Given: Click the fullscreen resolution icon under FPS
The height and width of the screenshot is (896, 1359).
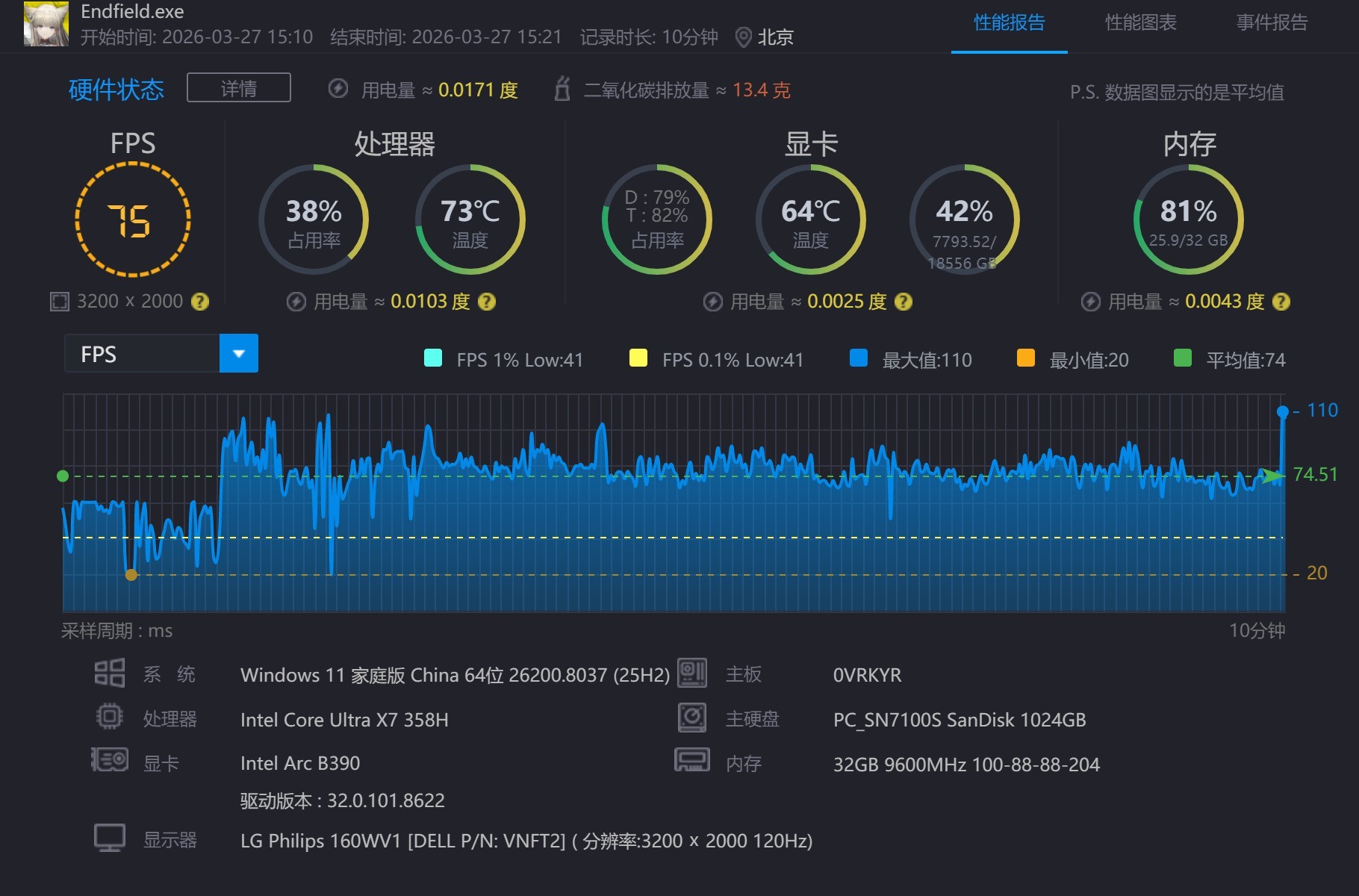Looking at the screenshot, I should pyautogui.click(x=59, y=302).
